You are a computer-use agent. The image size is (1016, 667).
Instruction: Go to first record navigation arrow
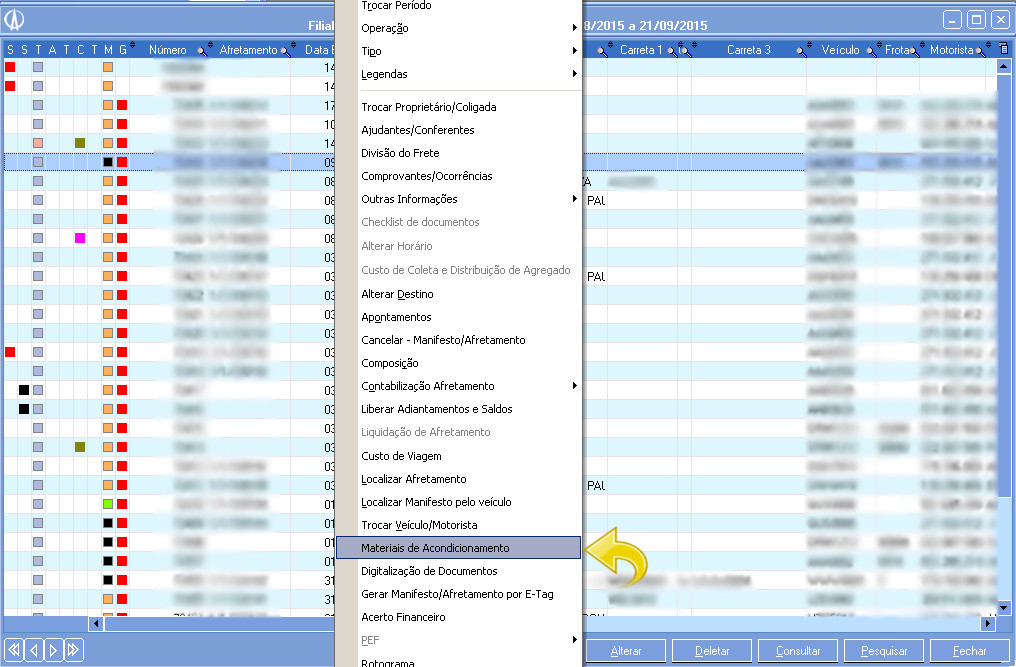click(14, 650)
